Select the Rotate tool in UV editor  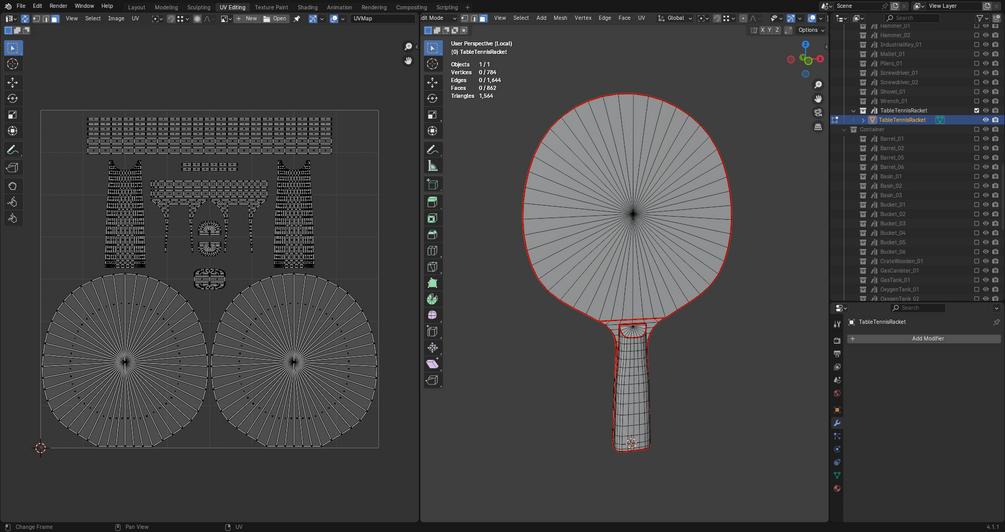tap(13, 99)
